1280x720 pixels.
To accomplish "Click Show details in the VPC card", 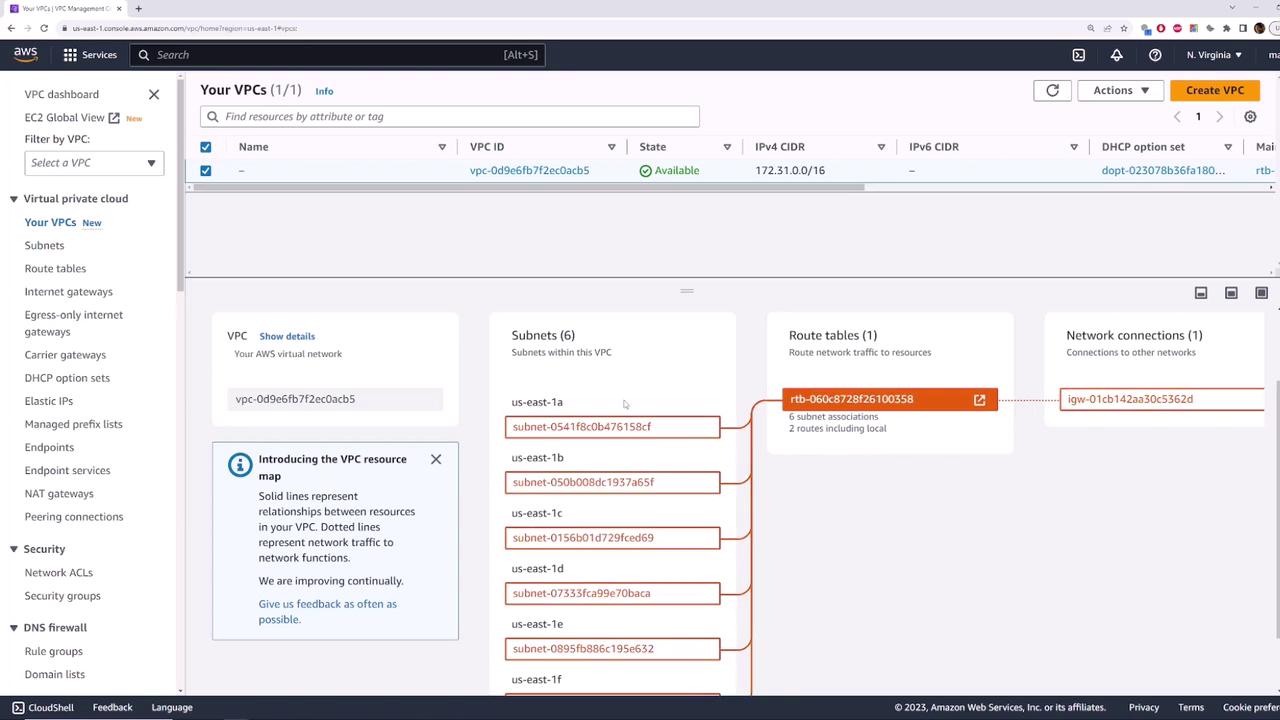I will 287,336.
